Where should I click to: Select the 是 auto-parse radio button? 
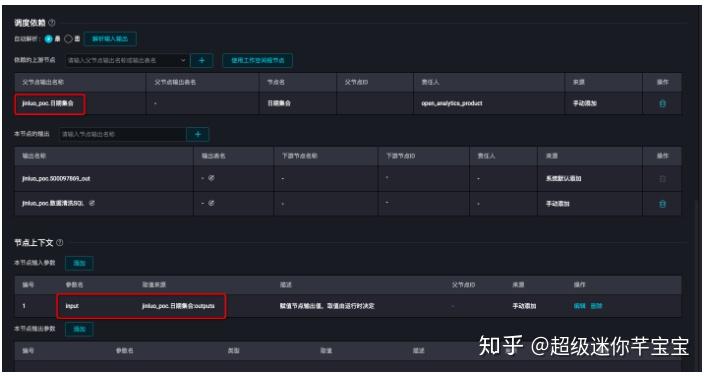(x=48, y=39)
